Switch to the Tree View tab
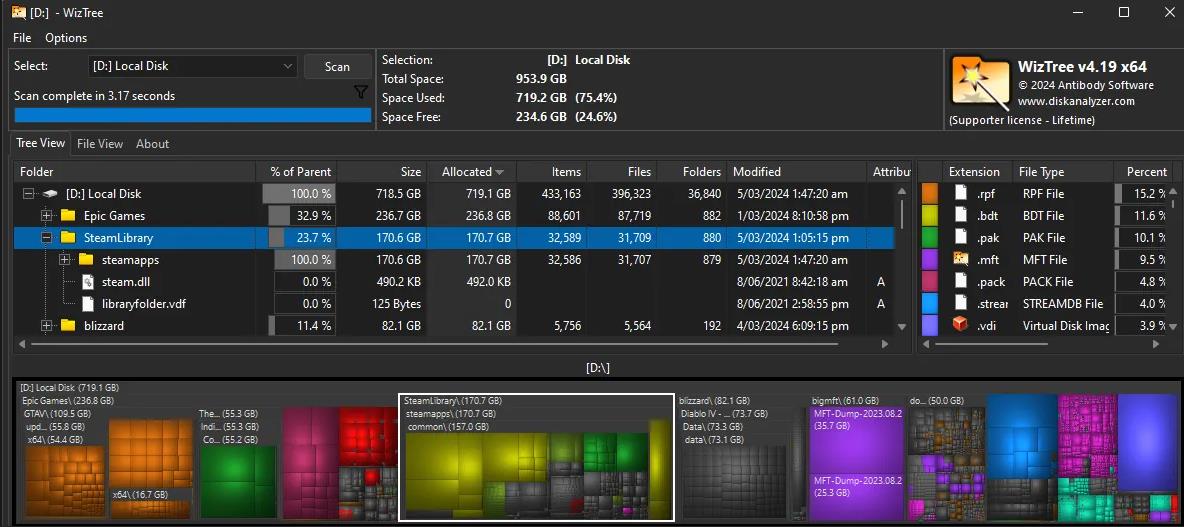The height and width of the screenshot is (527, 1184). 41,143
